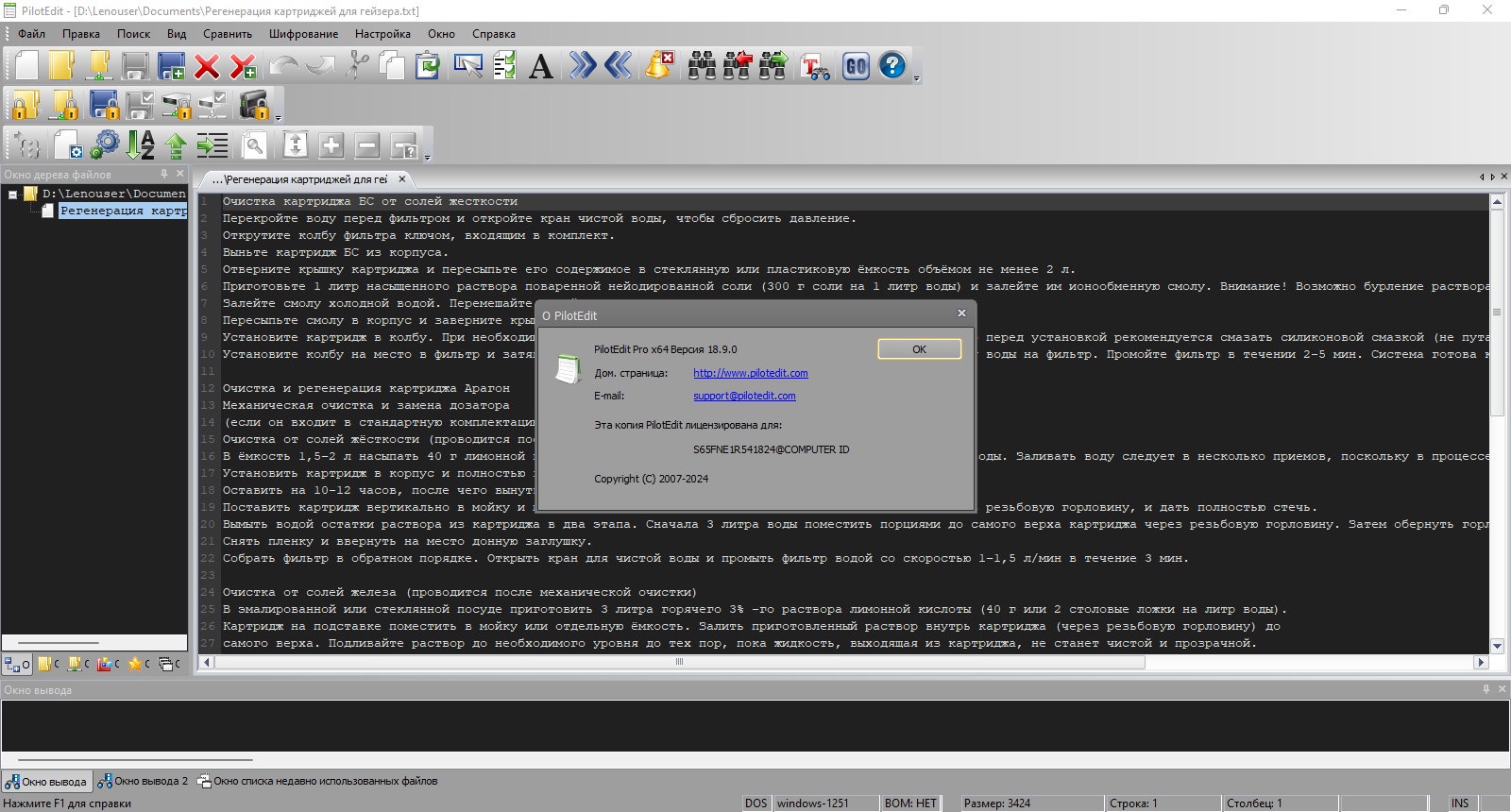
Task: Click the bell with red X icon
Action: [x=659, y=66]
